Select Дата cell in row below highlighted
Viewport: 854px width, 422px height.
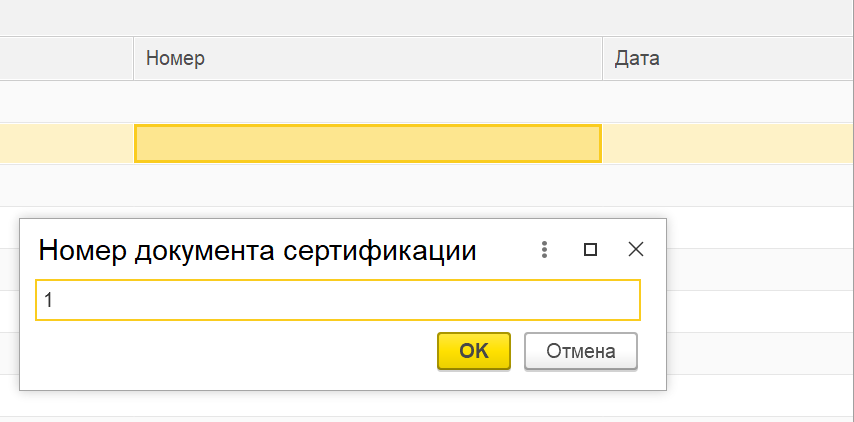(x=728, y=185)
